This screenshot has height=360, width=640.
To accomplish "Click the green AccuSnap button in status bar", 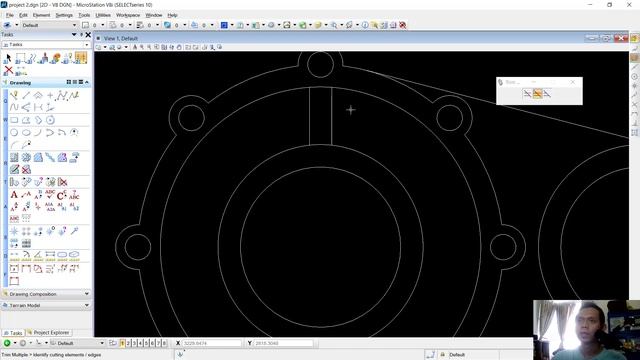I will (7, 343).
